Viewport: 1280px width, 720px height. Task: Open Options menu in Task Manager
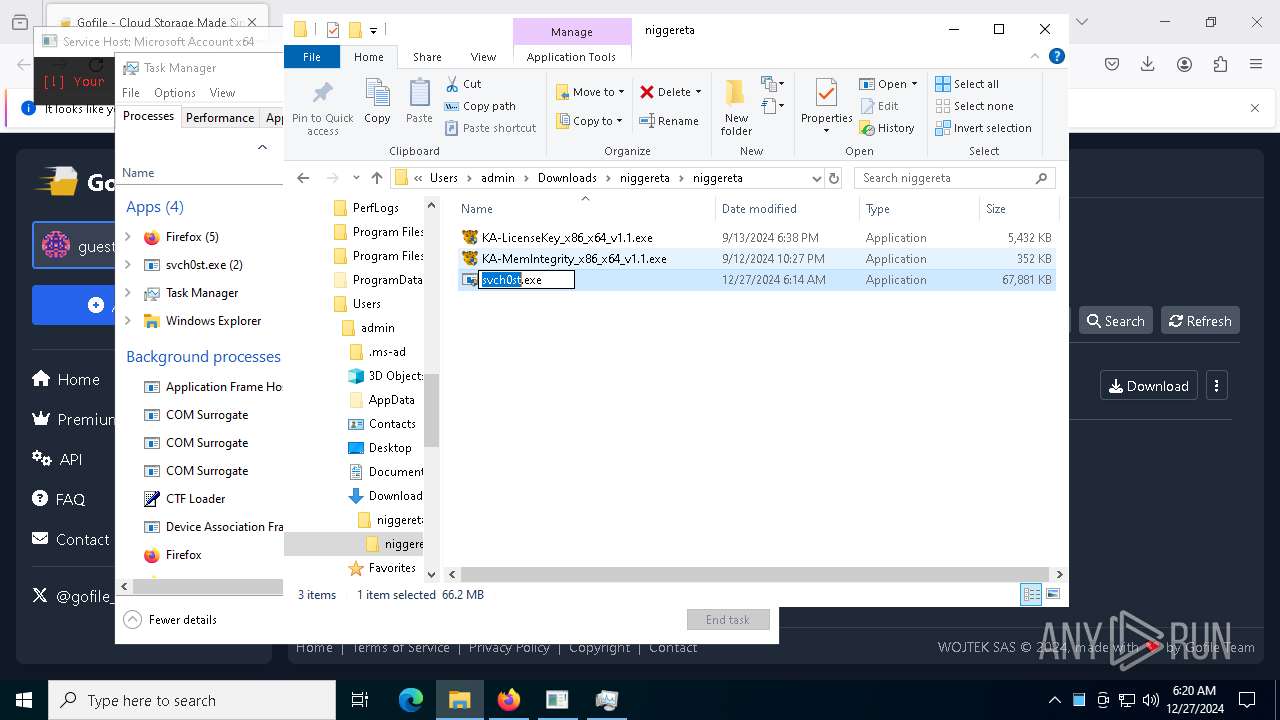(x=175, y=93)
